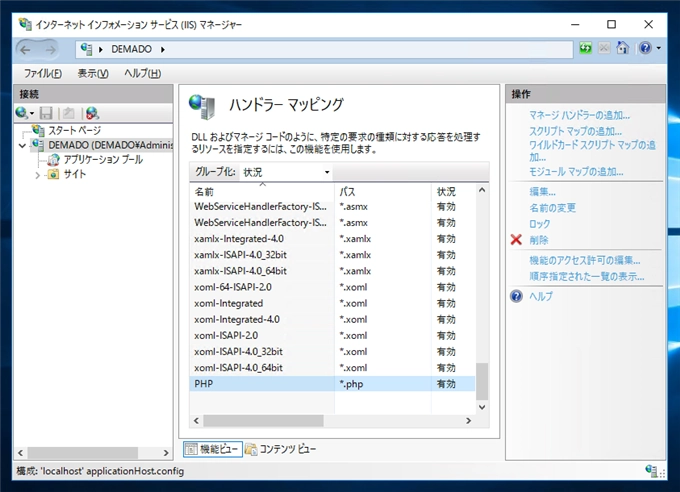
Task: Switch to コンテンツ ビュー tab
Action: point(281,449)
